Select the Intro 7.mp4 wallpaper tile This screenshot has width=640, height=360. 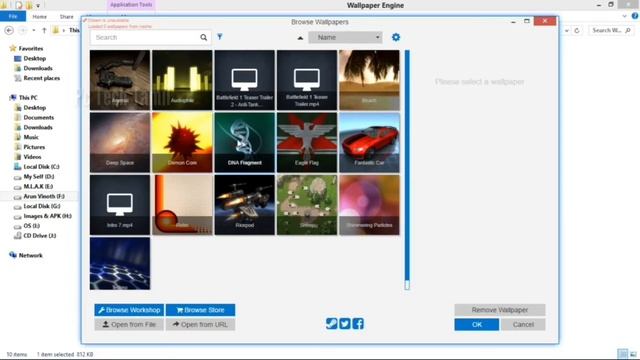click(120, 205)
